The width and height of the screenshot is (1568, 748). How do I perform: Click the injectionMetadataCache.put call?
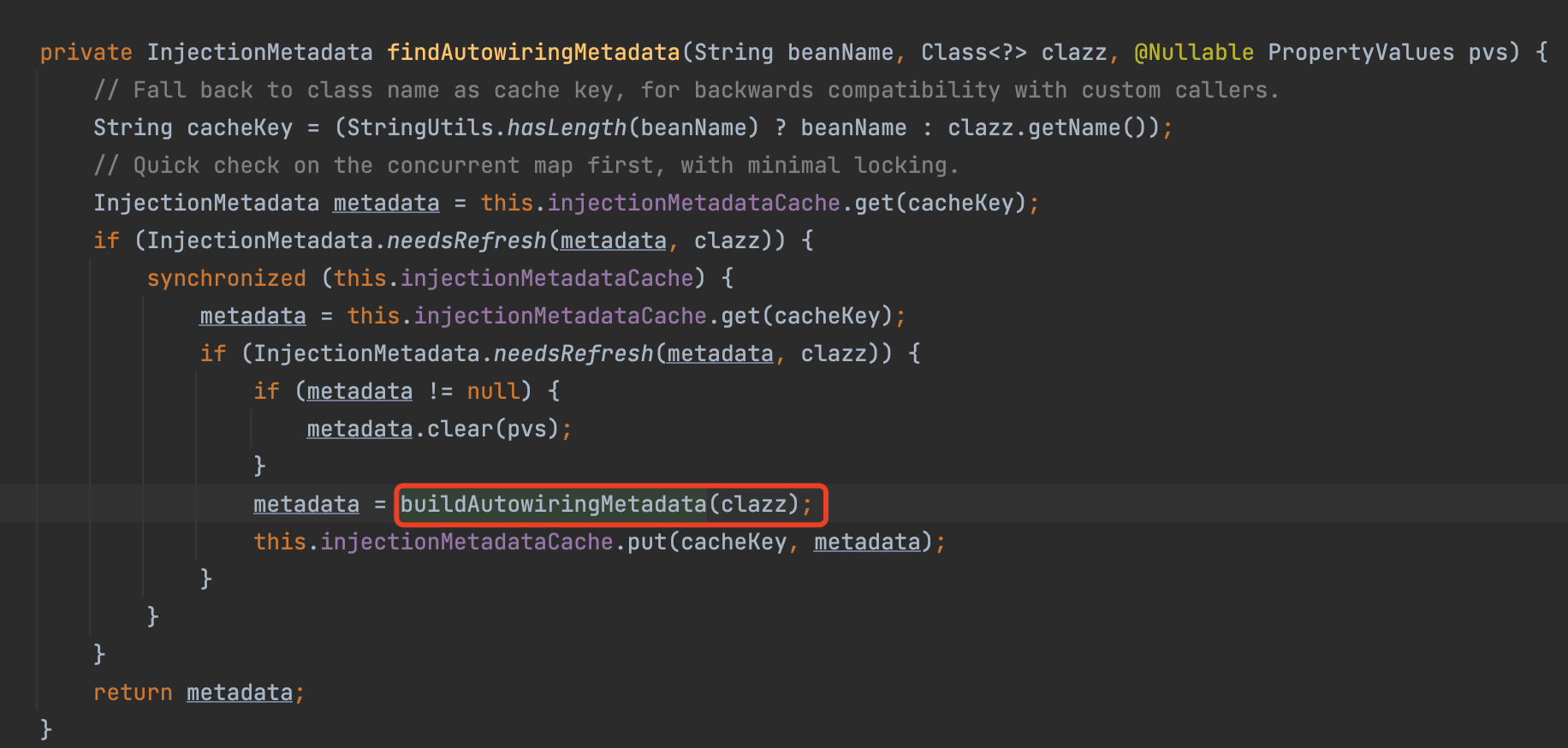[599, 542]
